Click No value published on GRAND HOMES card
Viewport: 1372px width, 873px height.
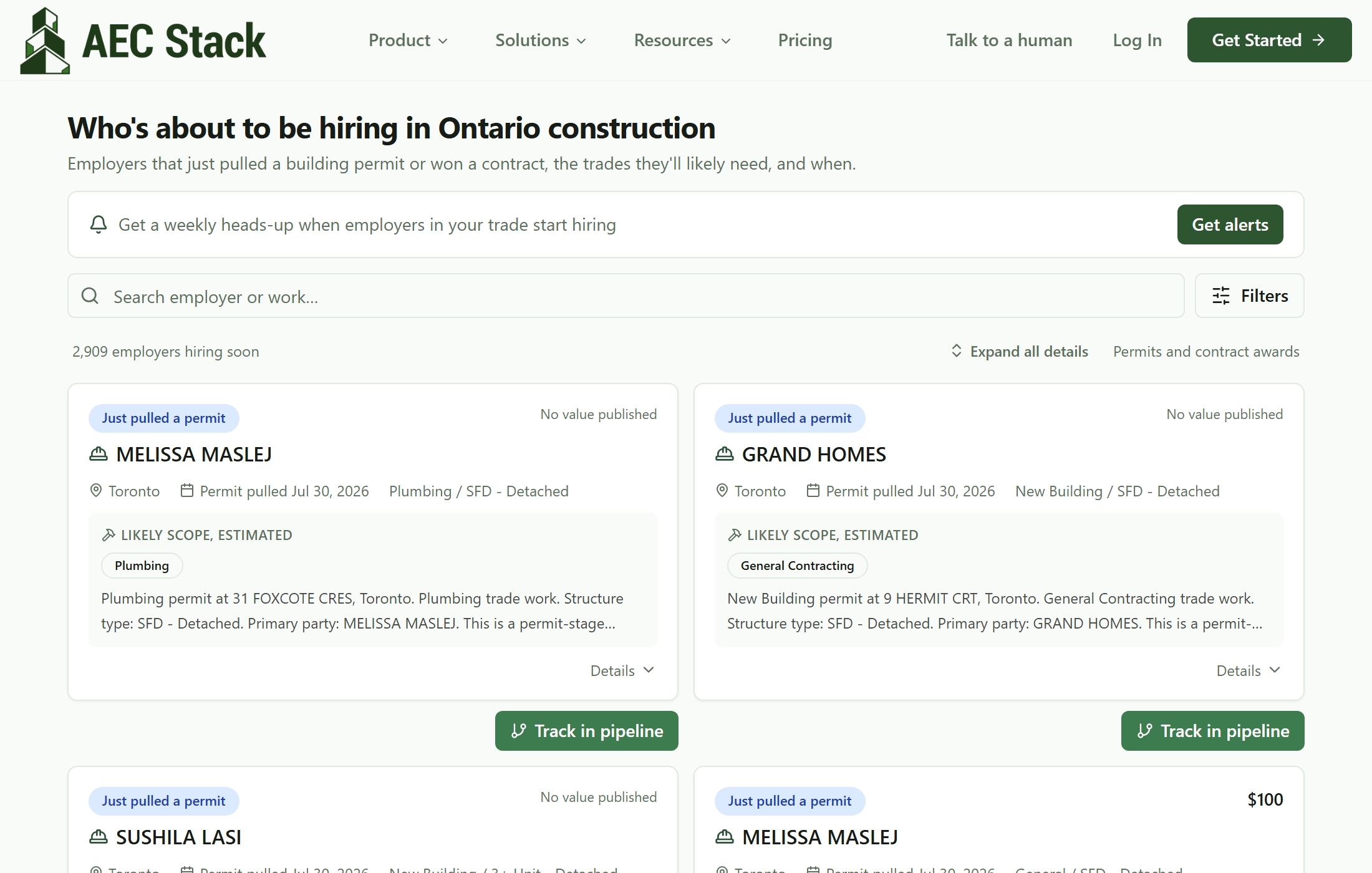pyautogui.click(x=1225, y=415)
